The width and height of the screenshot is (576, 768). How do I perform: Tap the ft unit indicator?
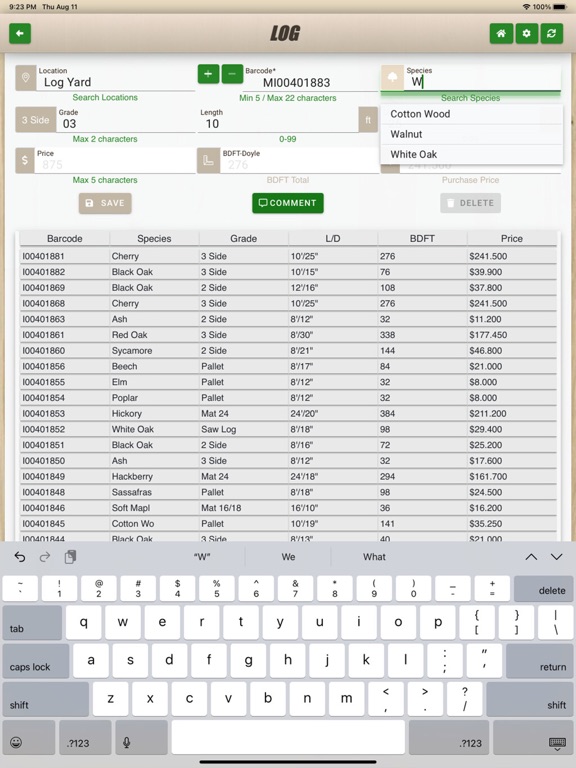[368, 120]
